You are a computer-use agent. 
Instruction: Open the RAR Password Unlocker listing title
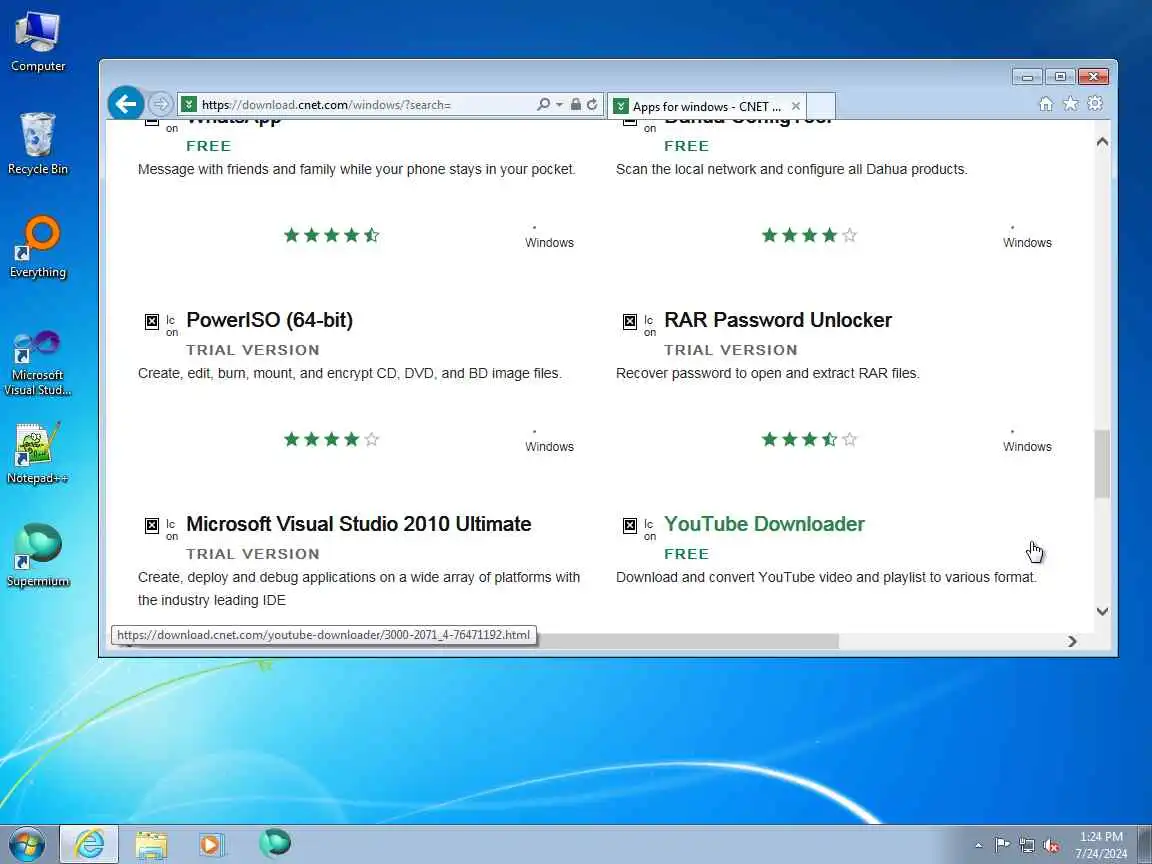point(778,320)
